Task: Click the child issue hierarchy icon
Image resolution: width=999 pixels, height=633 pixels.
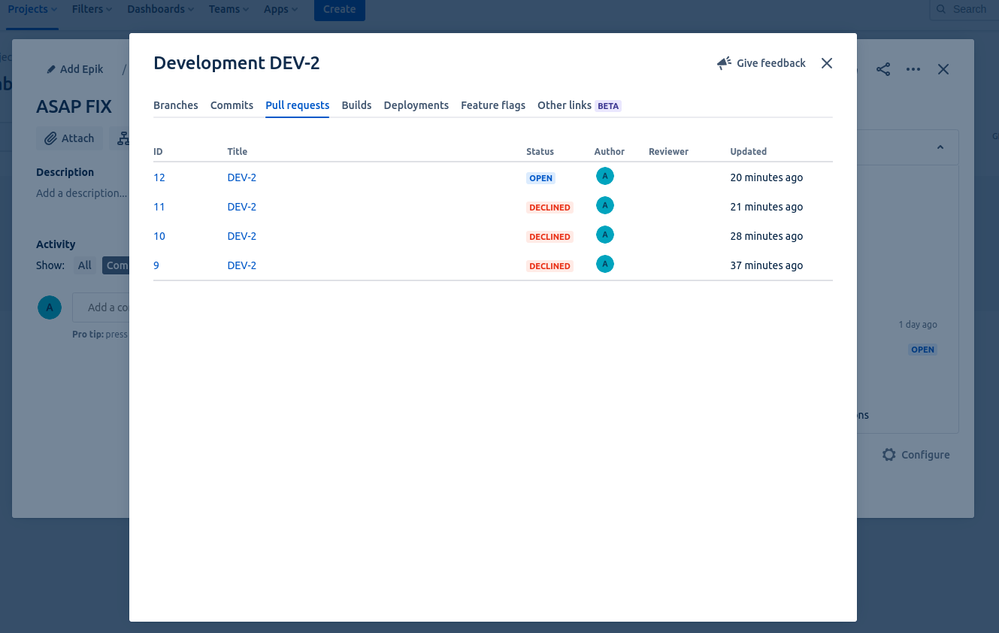Action: [x=123, y=138]
